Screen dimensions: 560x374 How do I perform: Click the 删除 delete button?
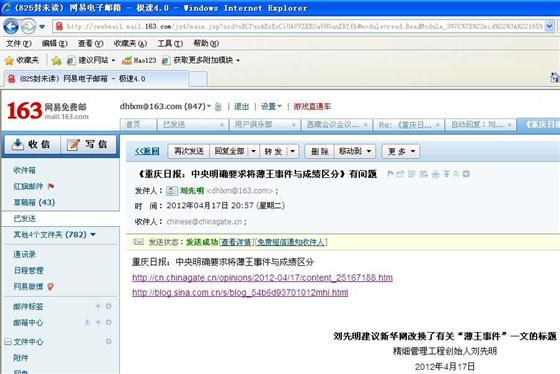pos(320,151)
